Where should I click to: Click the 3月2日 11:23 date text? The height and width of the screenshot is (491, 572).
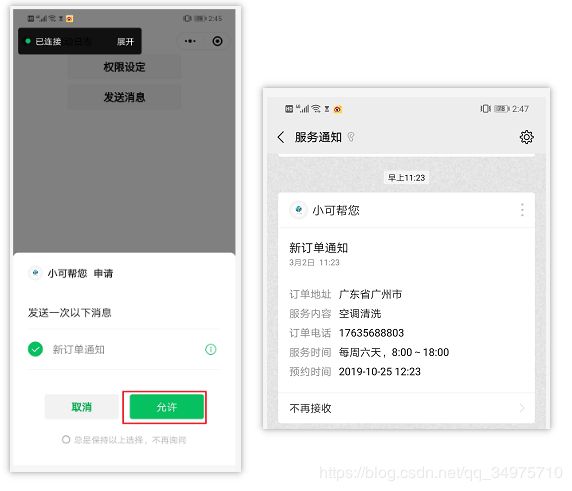[x=314, y=263]
